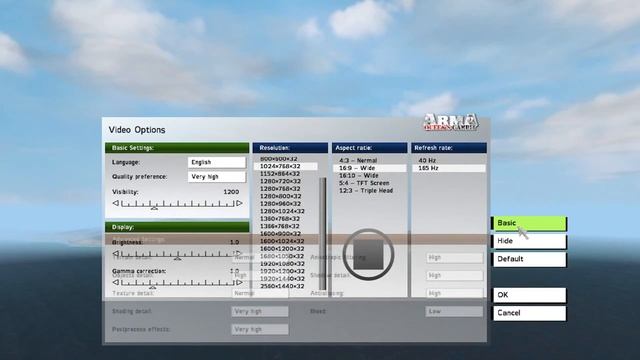Click the Brightness slider track
Viewport: 640px width, 360px height.
[x=178, y=254]
